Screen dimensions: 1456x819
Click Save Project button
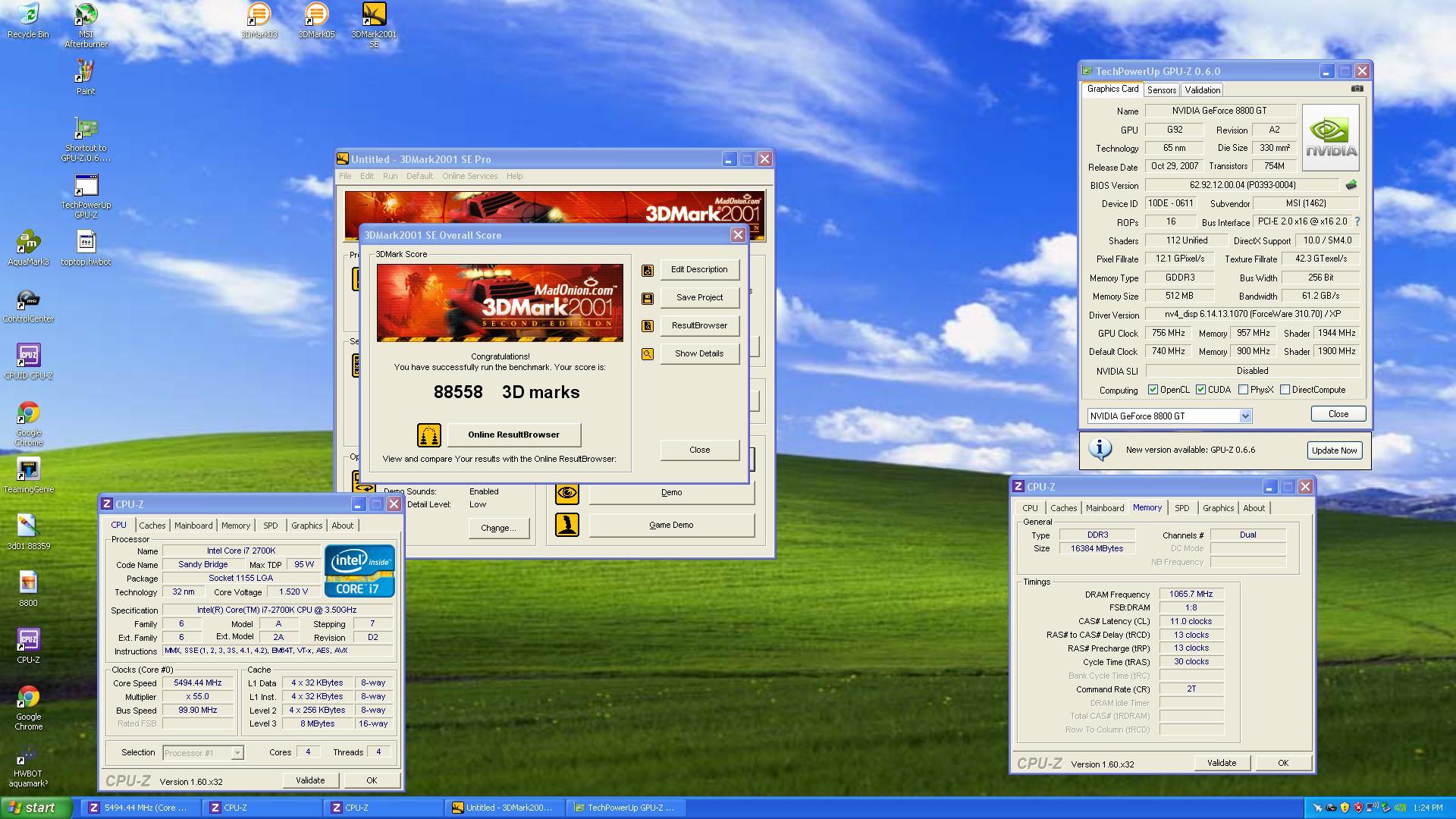(699, 298)
